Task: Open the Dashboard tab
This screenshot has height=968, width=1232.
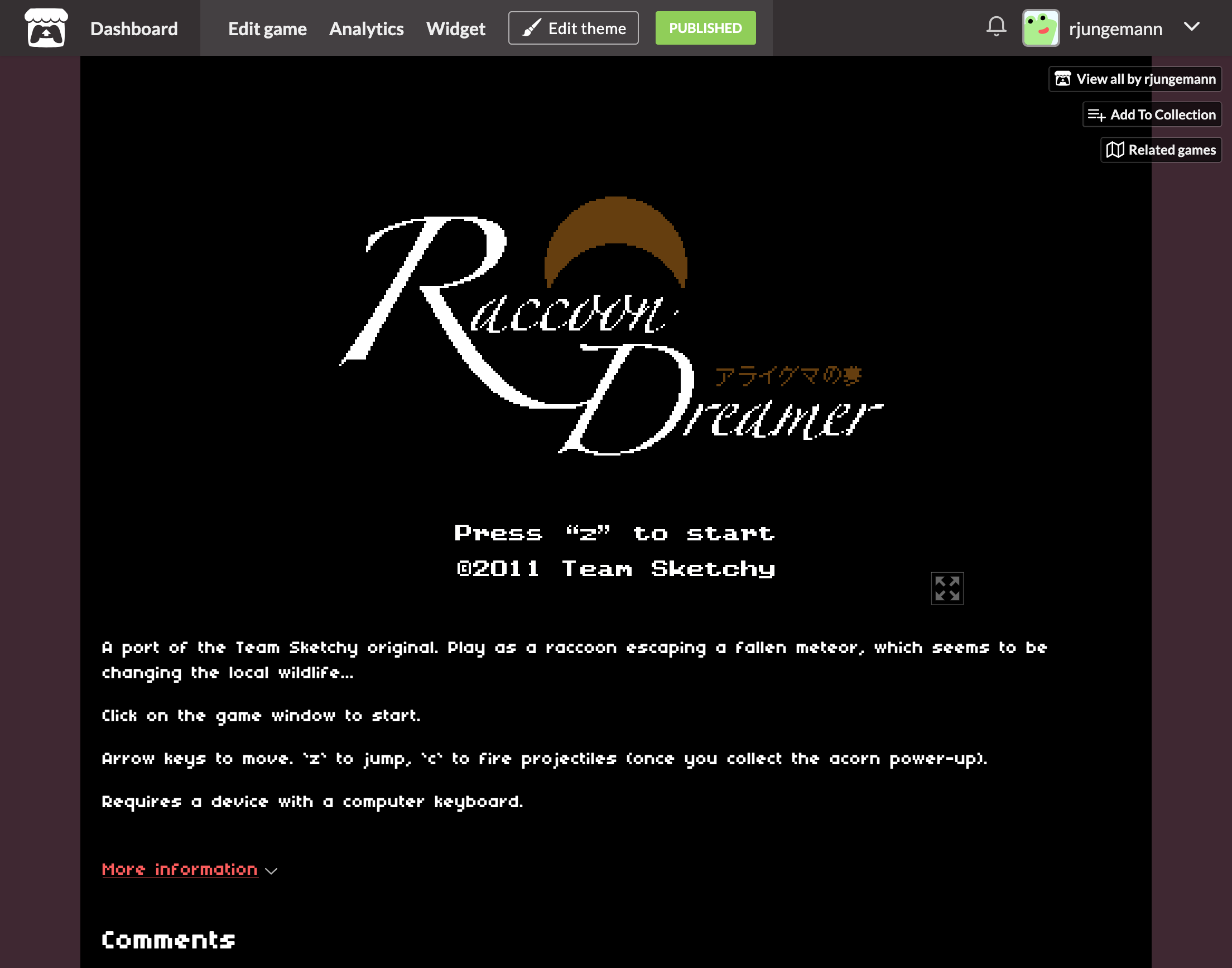Action: (x=134, y=28)
